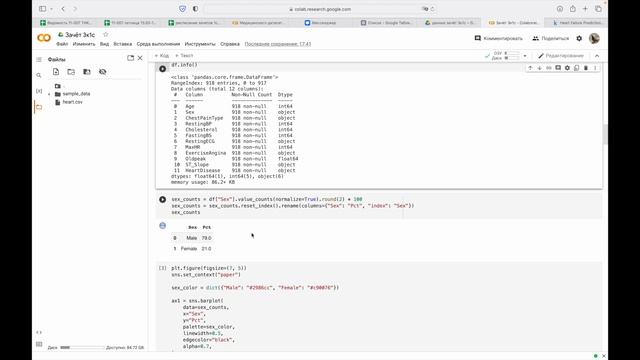Toggle the Safari sidebar
The height and width of the screenshot is (360, 640).
tap(42, 9)
